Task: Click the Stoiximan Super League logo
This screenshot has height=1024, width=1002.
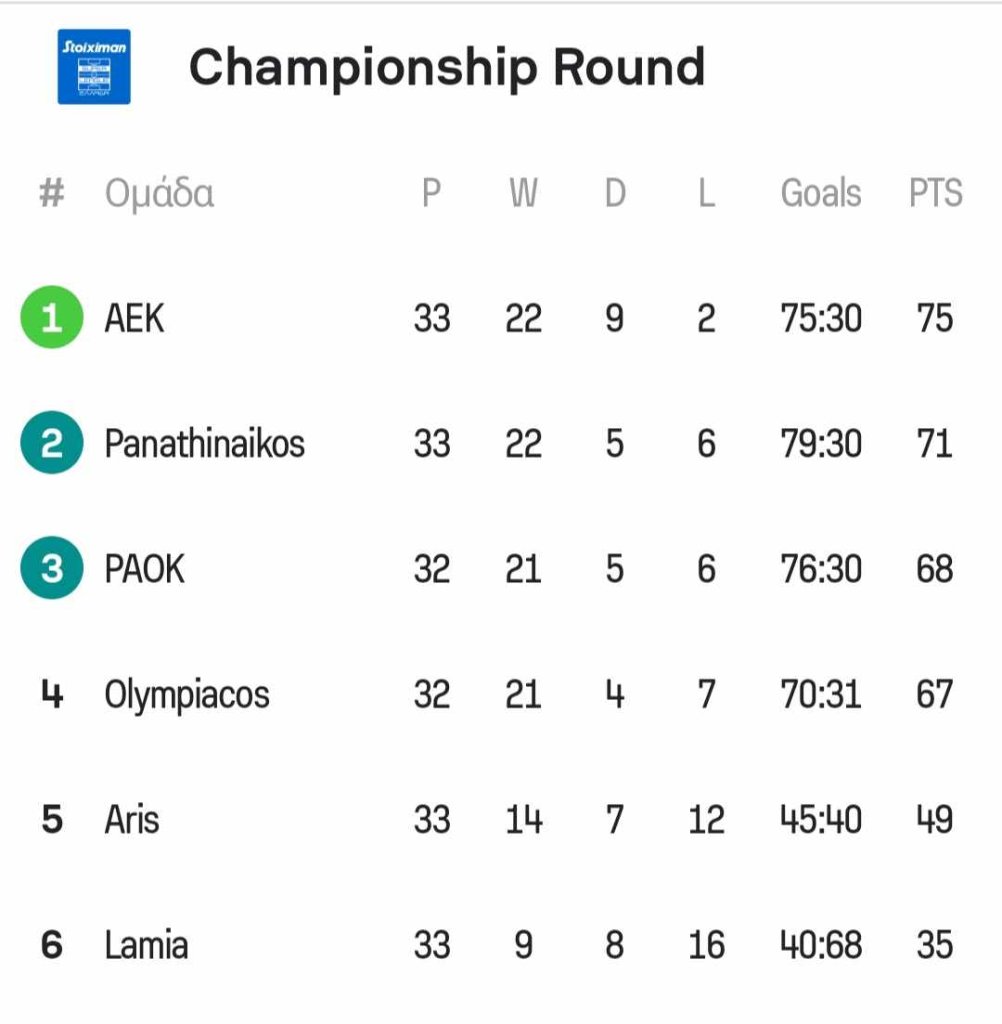Action: coord(94,67)
